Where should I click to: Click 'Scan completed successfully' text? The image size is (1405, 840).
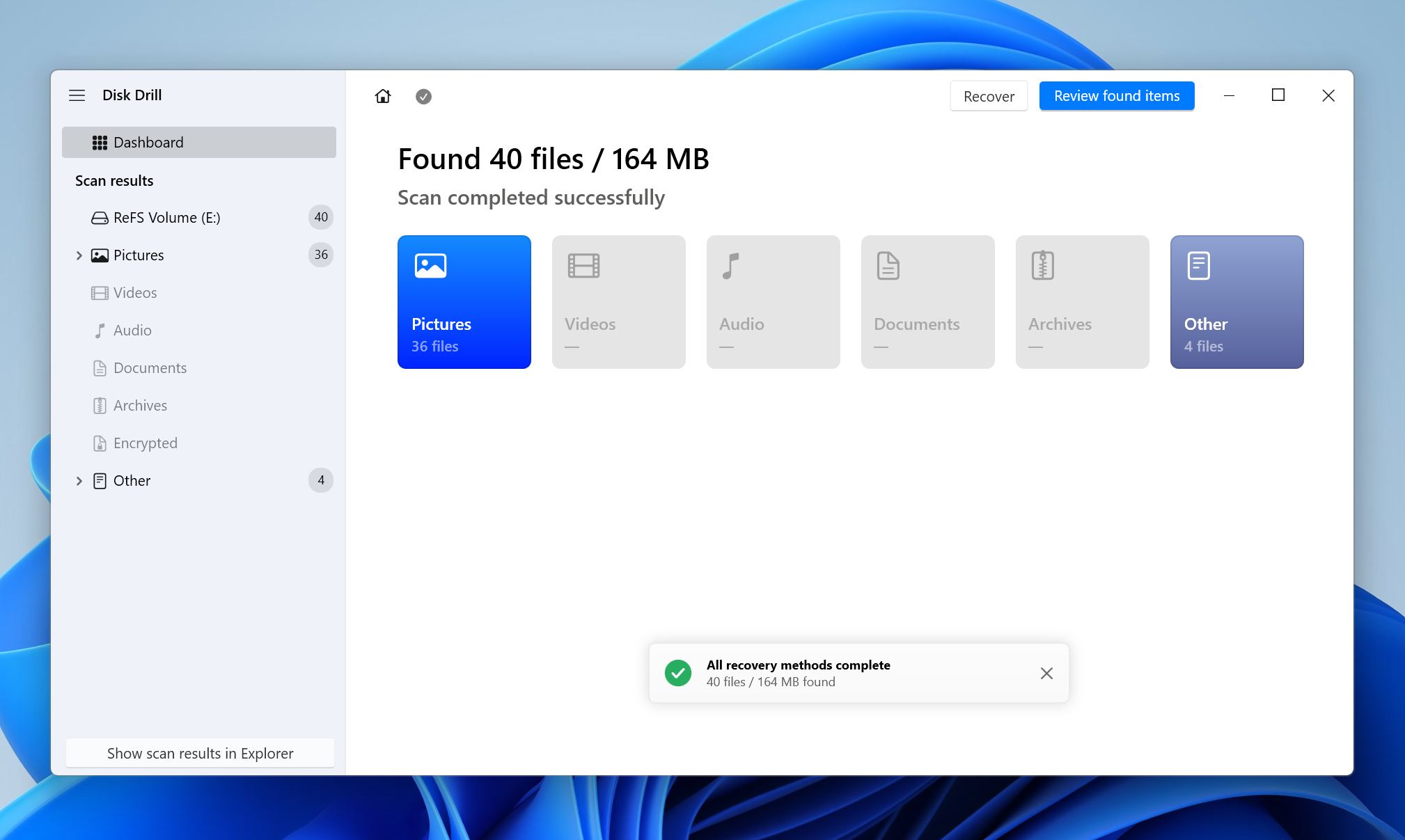click(531, 198)
